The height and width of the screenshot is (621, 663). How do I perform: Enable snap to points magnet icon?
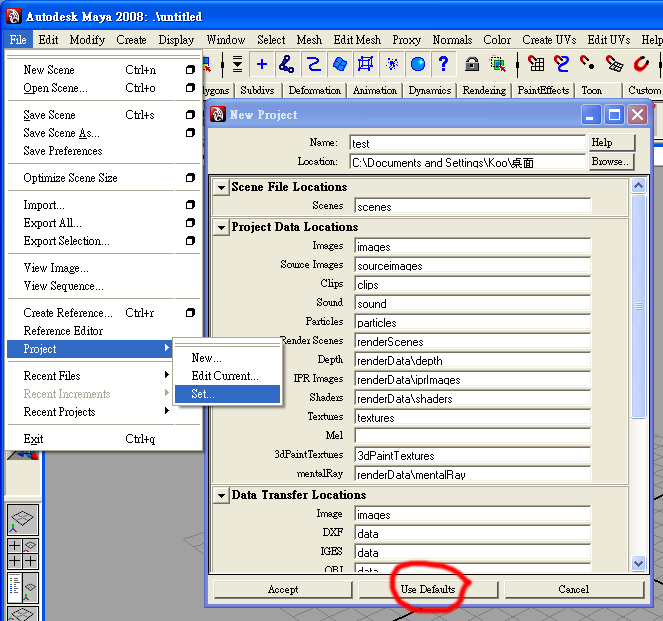pos(587,63)
